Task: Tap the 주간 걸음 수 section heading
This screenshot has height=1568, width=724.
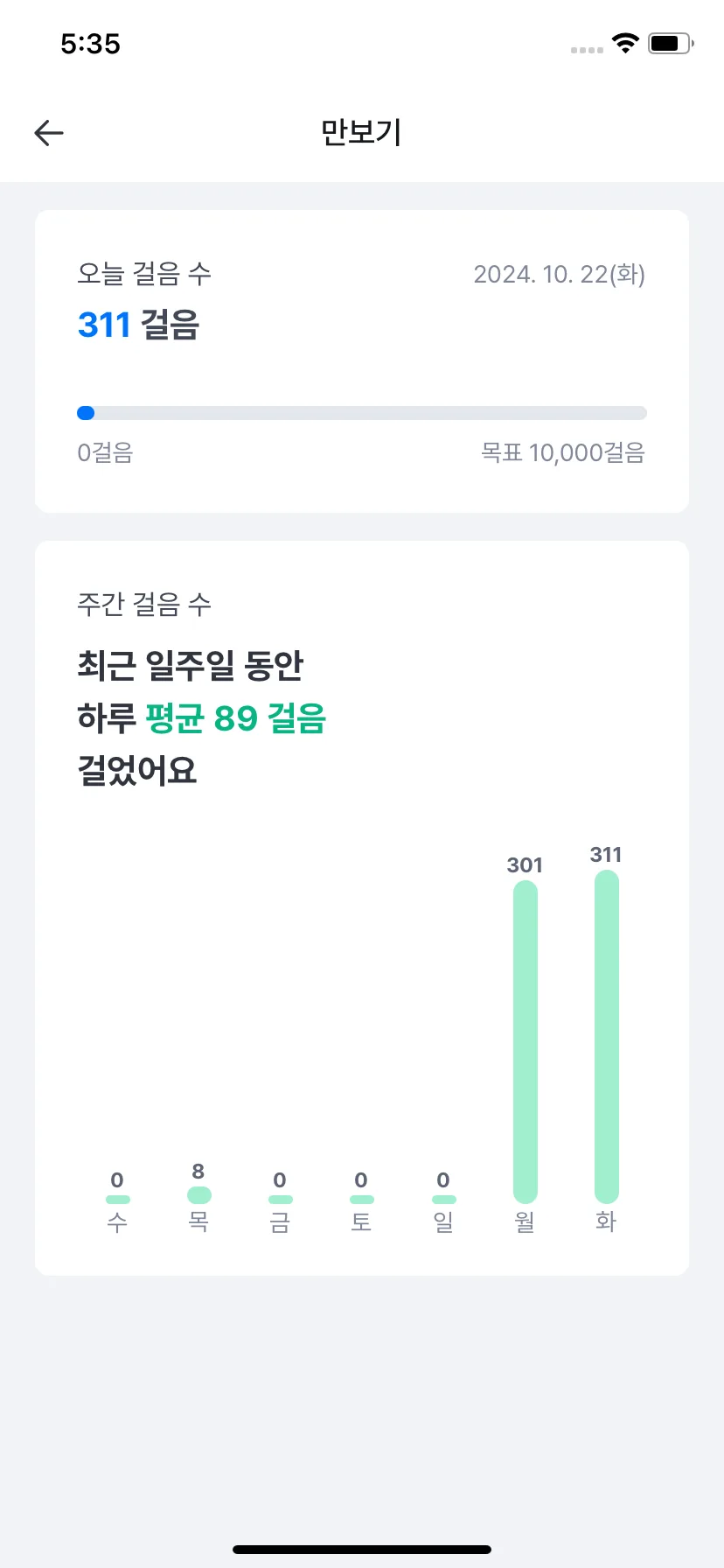Action: tap(144, 605)
